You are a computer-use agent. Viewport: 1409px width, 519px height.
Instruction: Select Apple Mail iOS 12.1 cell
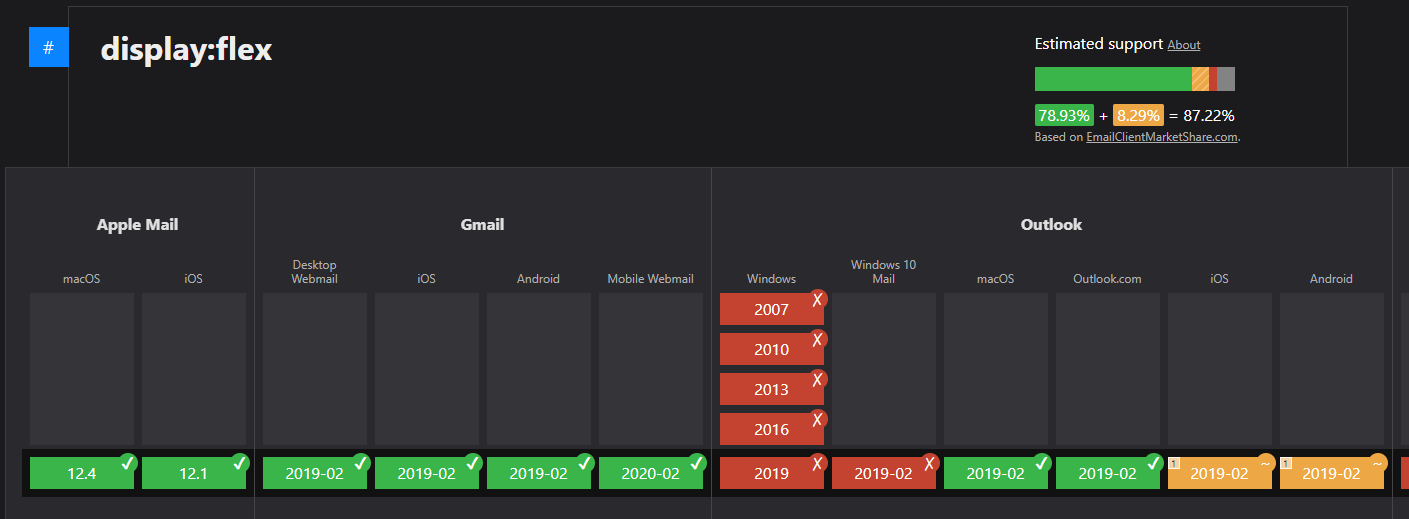(192, 474)
